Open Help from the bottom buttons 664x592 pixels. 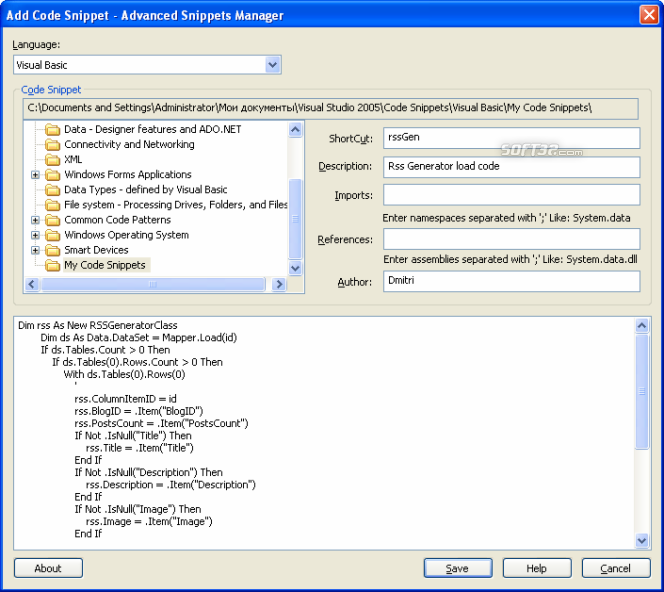tap(537, 568)
